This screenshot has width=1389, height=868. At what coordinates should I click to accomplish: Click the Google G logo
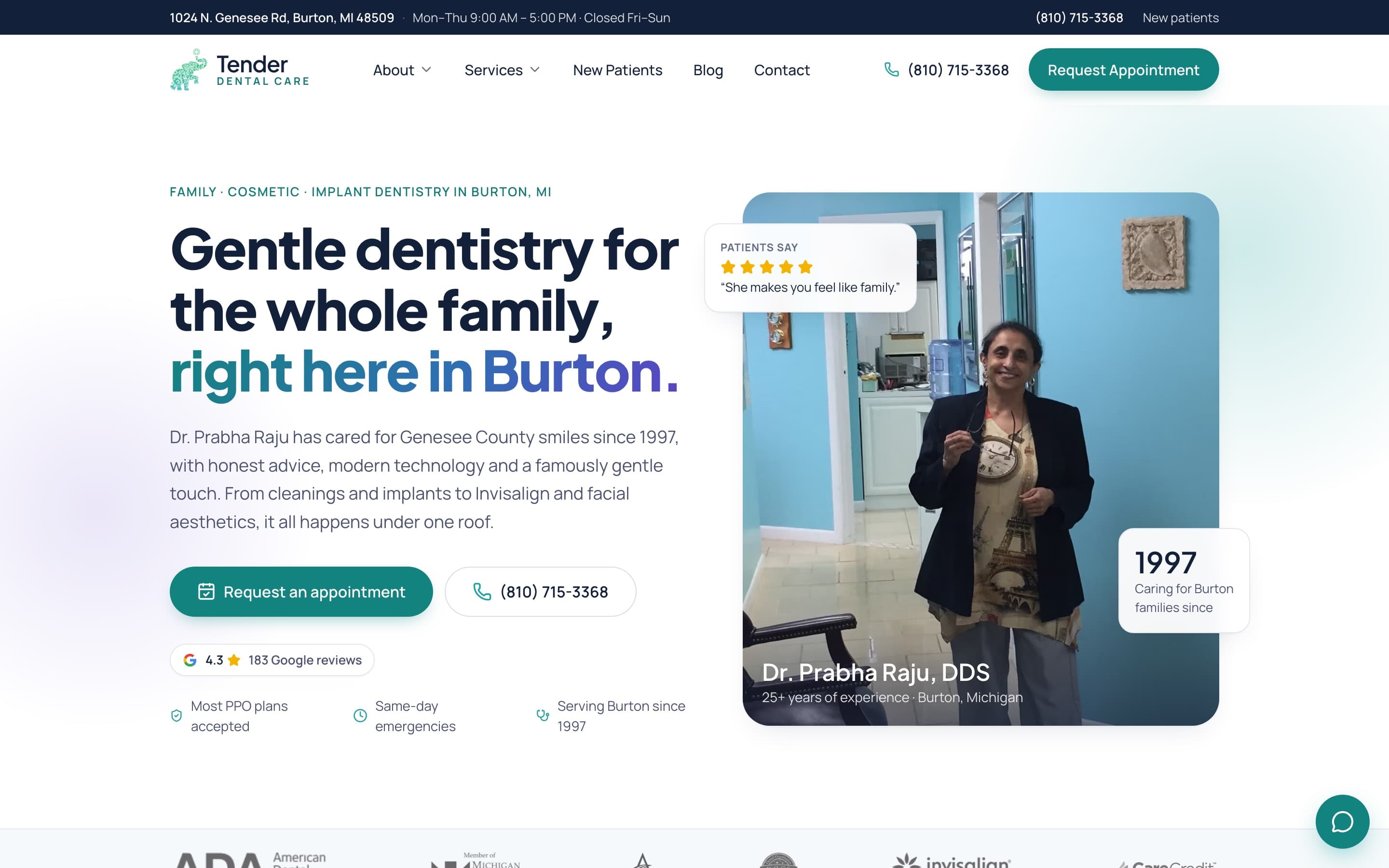190,660
